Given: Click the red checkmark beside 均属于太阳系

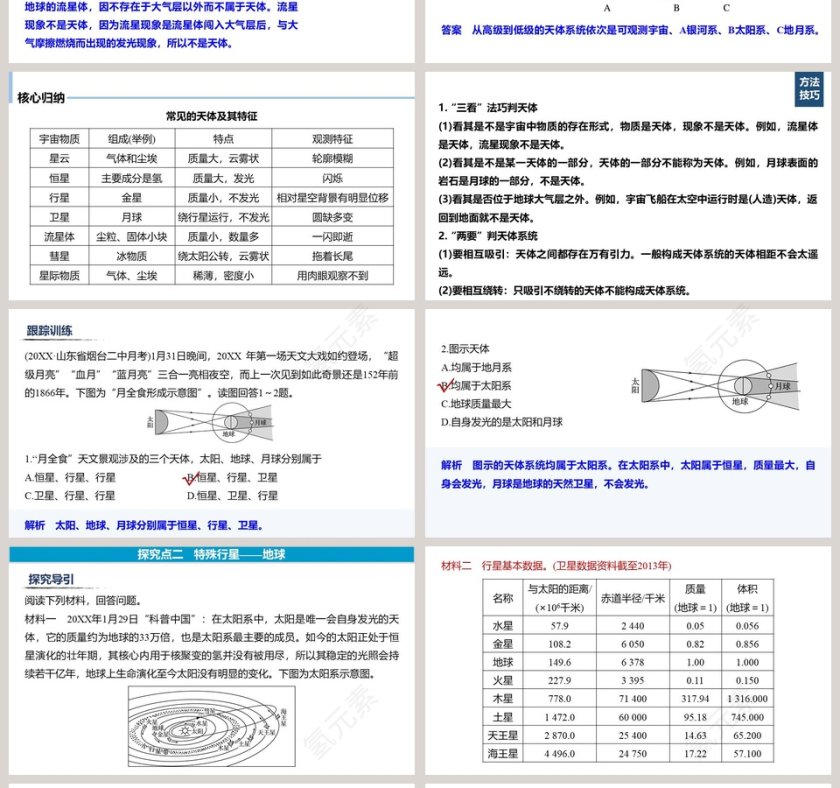Looking at the screenshot, I should pos(446,384).
